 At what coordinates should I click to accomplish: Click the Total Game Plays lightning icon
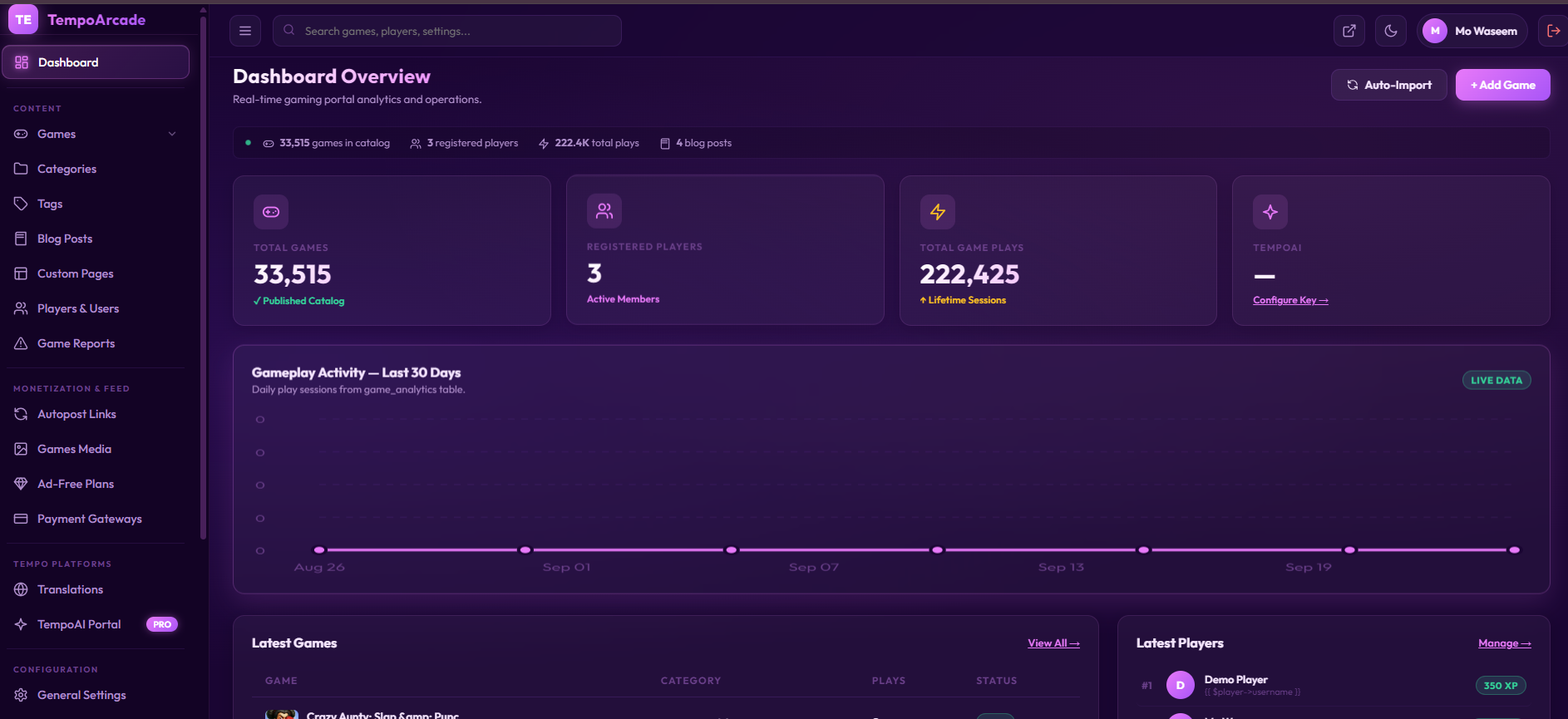coord(938,212)
